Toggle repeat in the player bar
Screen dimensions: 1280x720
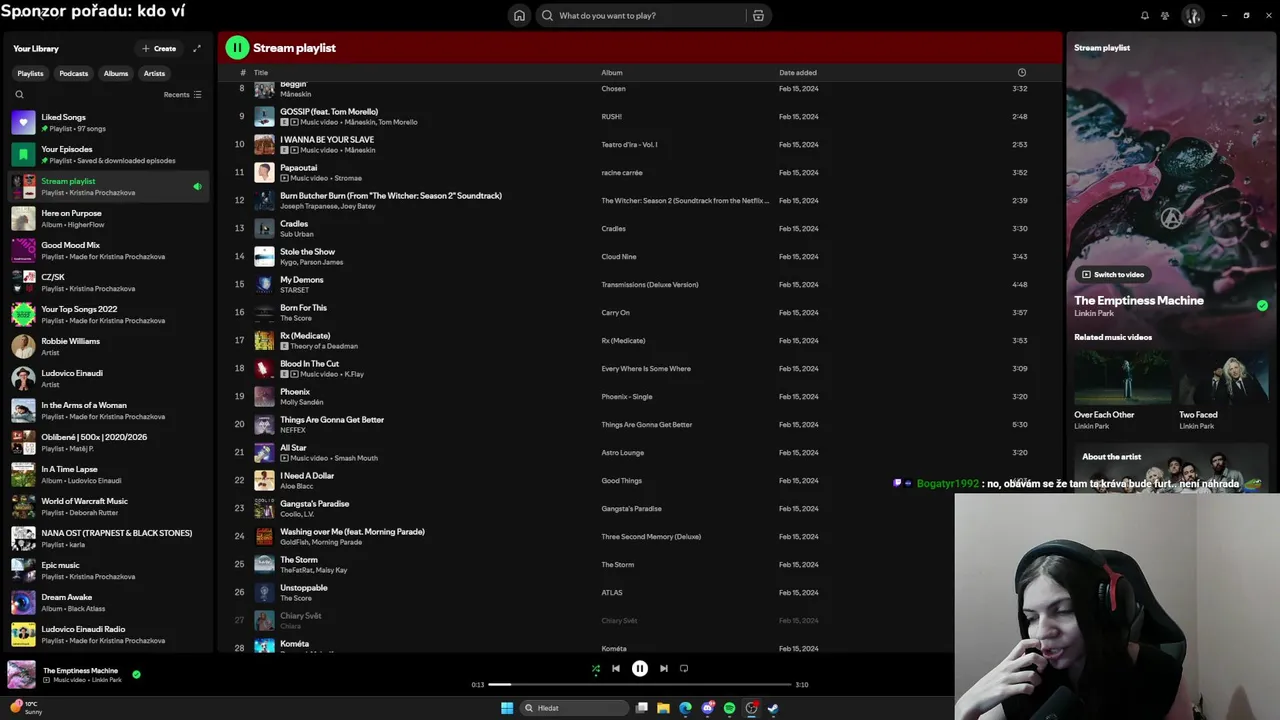pos(684,668)
